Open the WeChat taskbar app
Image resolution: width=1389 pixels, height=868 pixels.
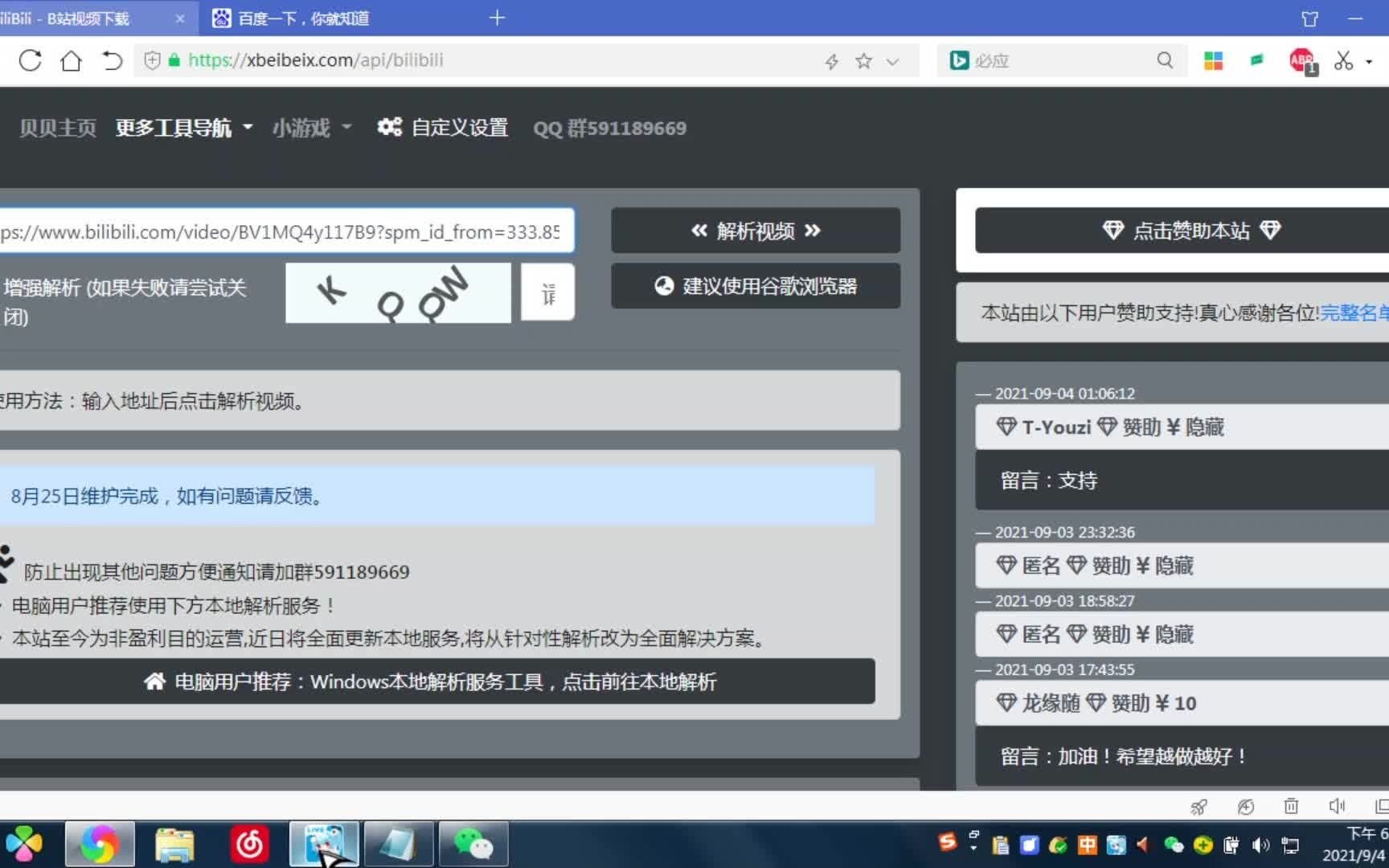point(473,845)
